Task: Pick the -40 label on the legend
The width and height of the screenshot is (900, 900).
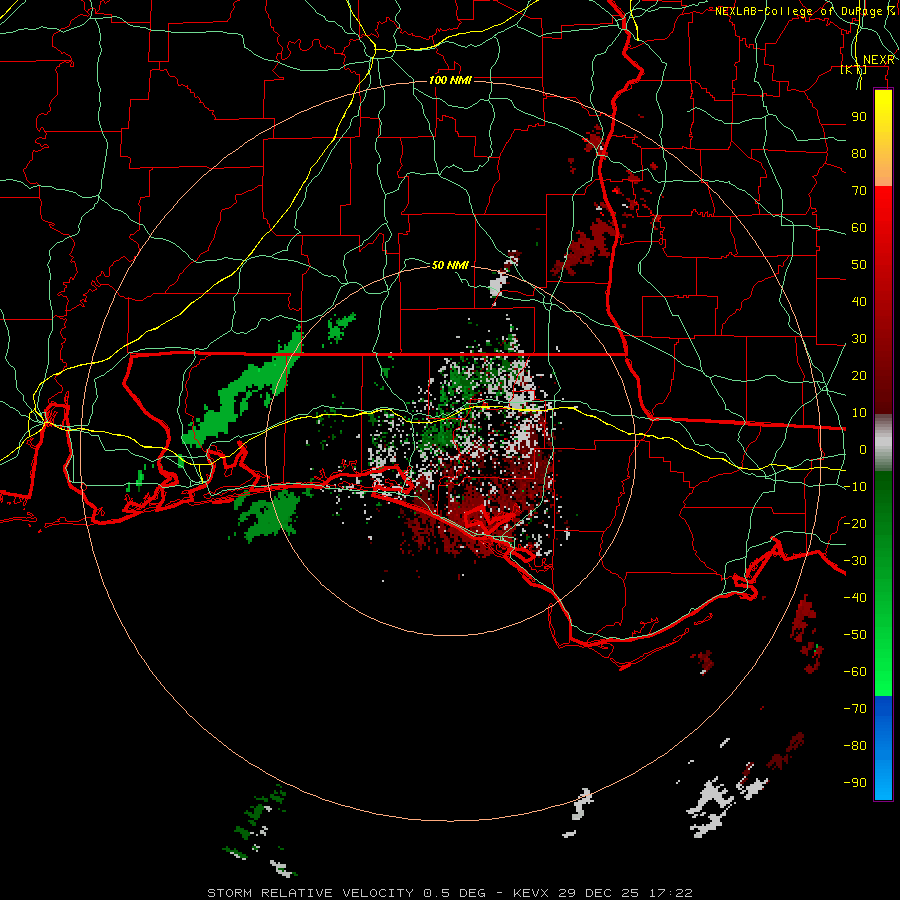Action: coord(855,598)
